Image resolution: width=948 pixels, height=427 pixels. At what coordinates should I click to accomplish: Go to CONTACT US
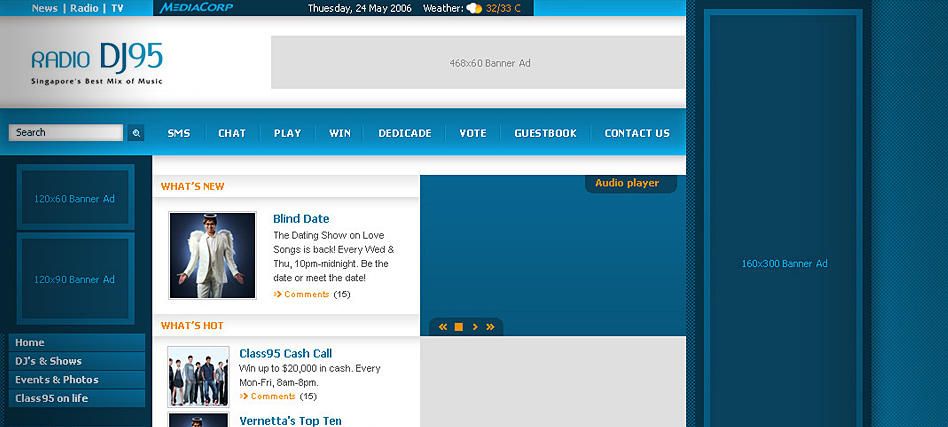pos(637,134)
